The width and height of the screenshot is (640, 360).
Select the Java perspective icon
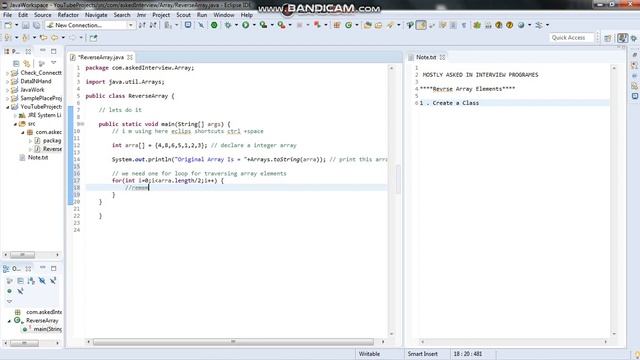(622, 38)
